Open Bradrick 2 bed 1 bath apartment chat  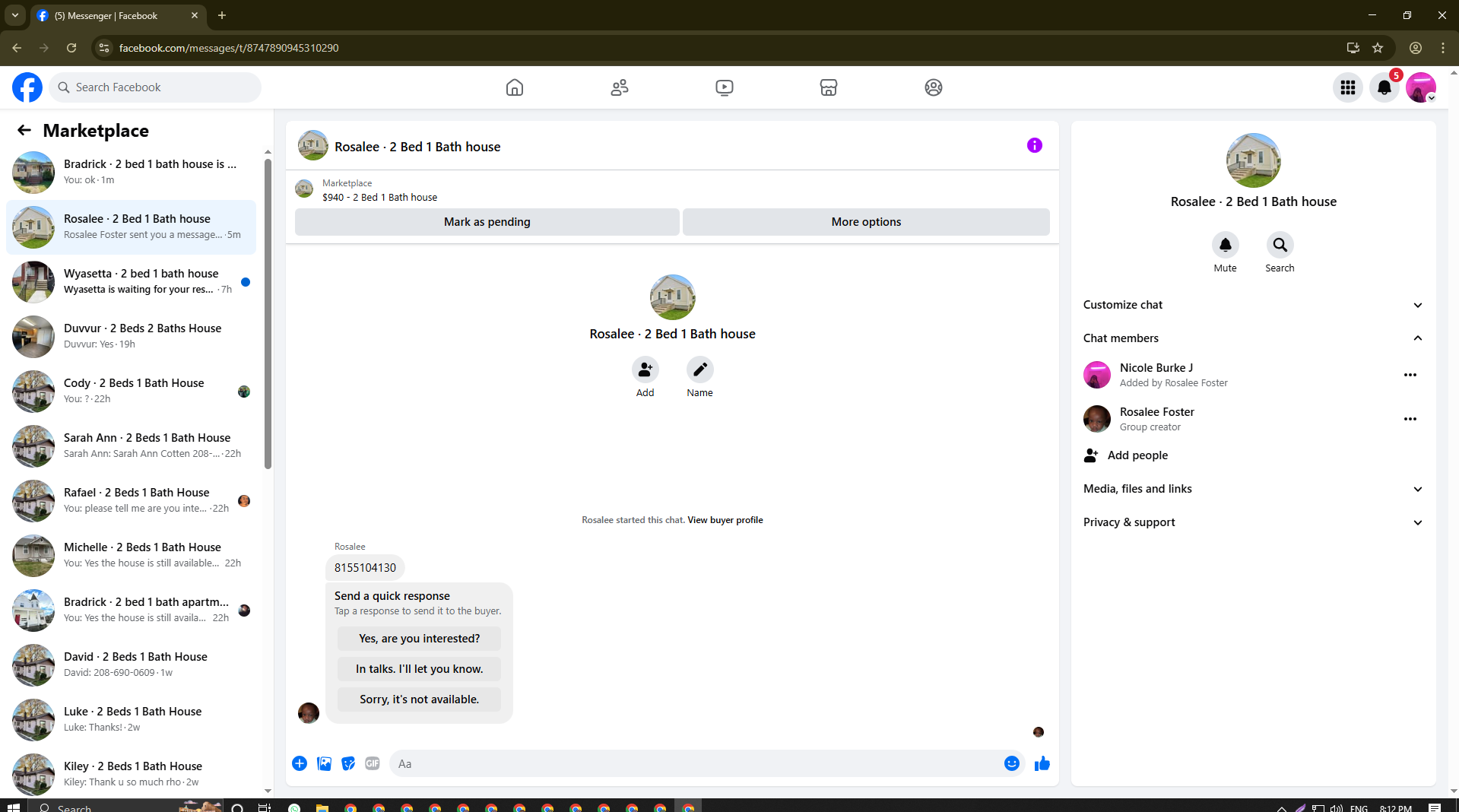(x=131, y=611)
